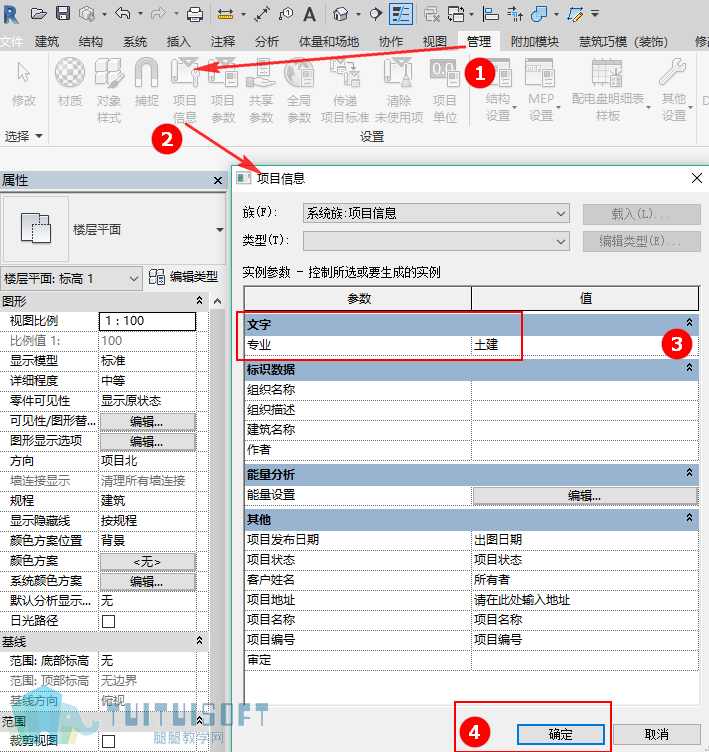Collapse the 能量分析 parameter group
709x752 pixels.
(x=689, y=472)
